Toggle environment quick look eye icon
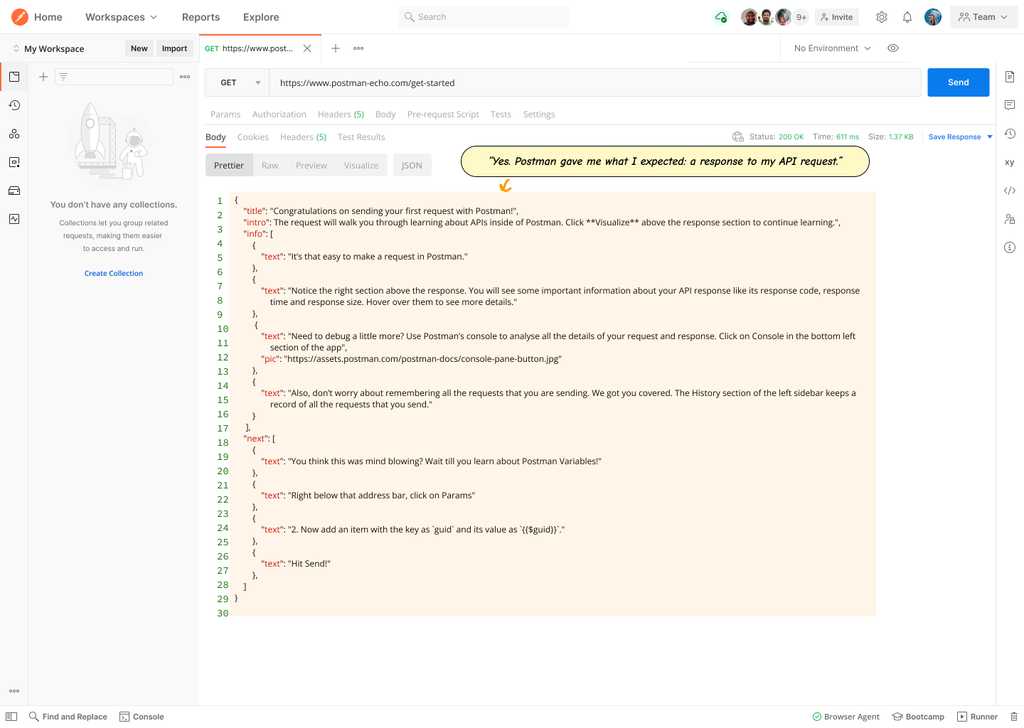The height and width of the screenshot is (728, 1024). pos(893,48)
